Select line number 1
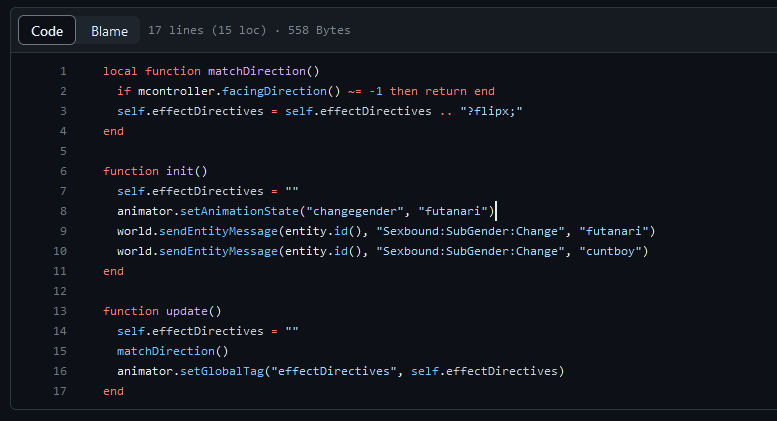 click(63, 71)
